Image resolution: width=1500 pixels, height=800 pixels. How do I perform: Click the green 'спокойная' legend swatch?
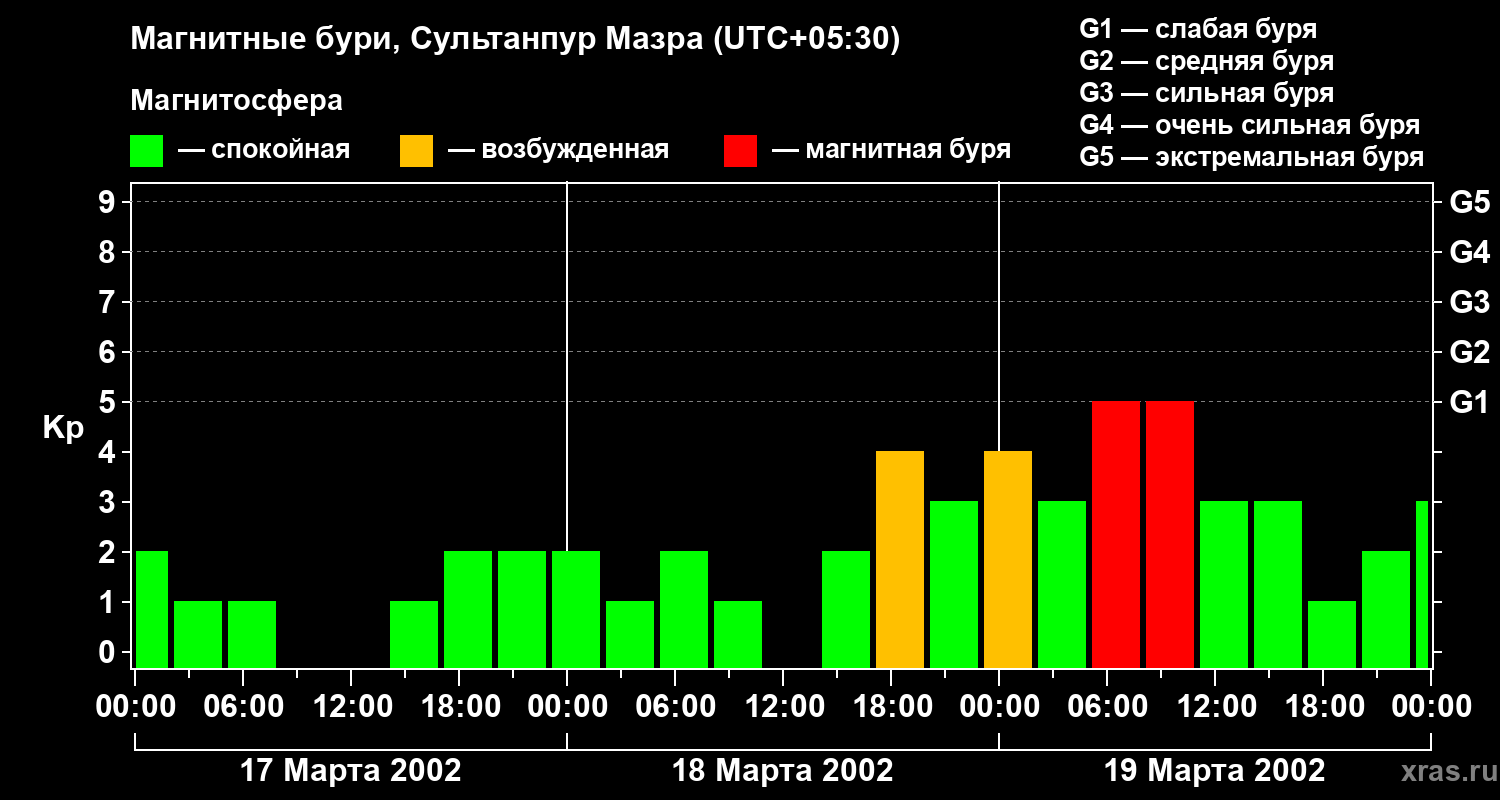[x=147, y=151]
